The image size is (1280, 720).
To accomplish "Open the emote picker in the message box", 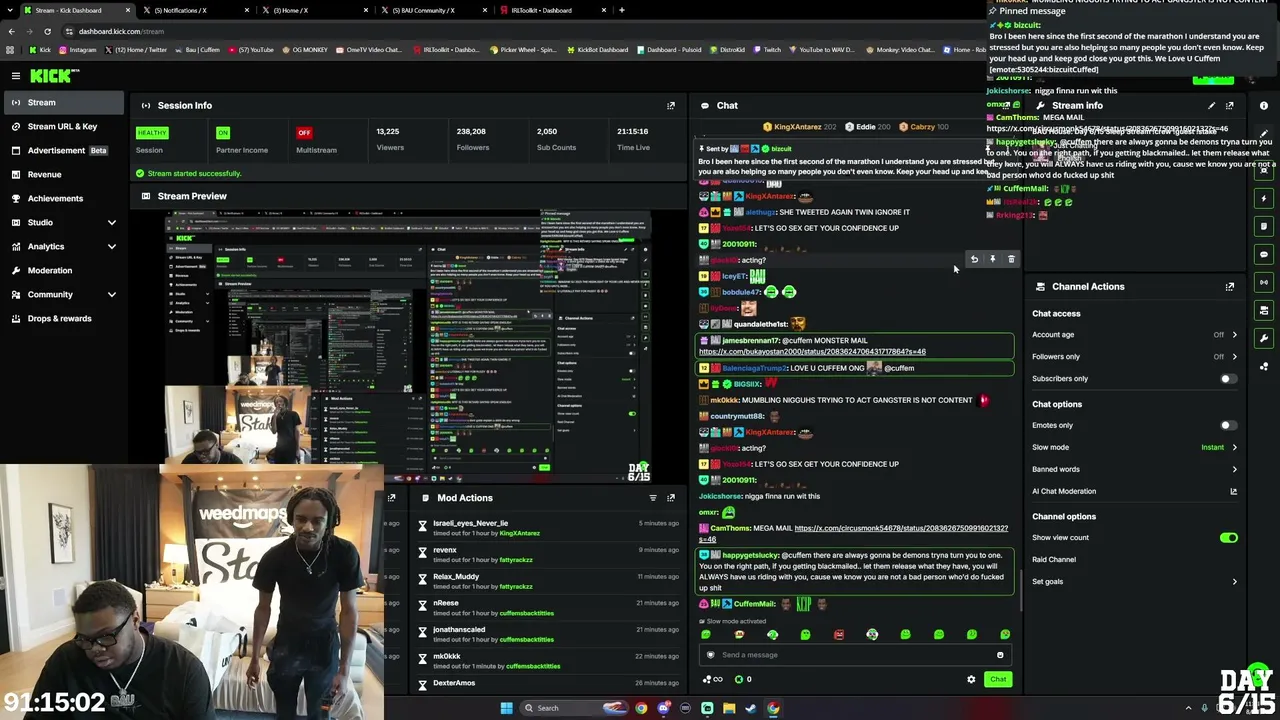I will coord(1000,655).
